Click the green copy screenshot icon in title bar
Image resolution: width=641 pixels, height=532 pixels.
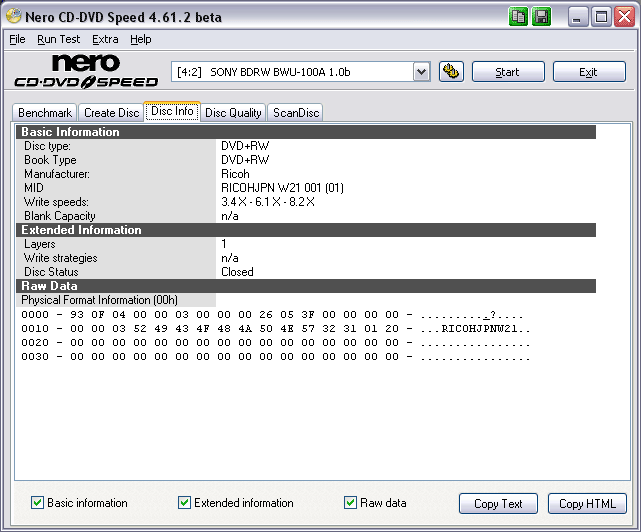(x=518, y=17)
